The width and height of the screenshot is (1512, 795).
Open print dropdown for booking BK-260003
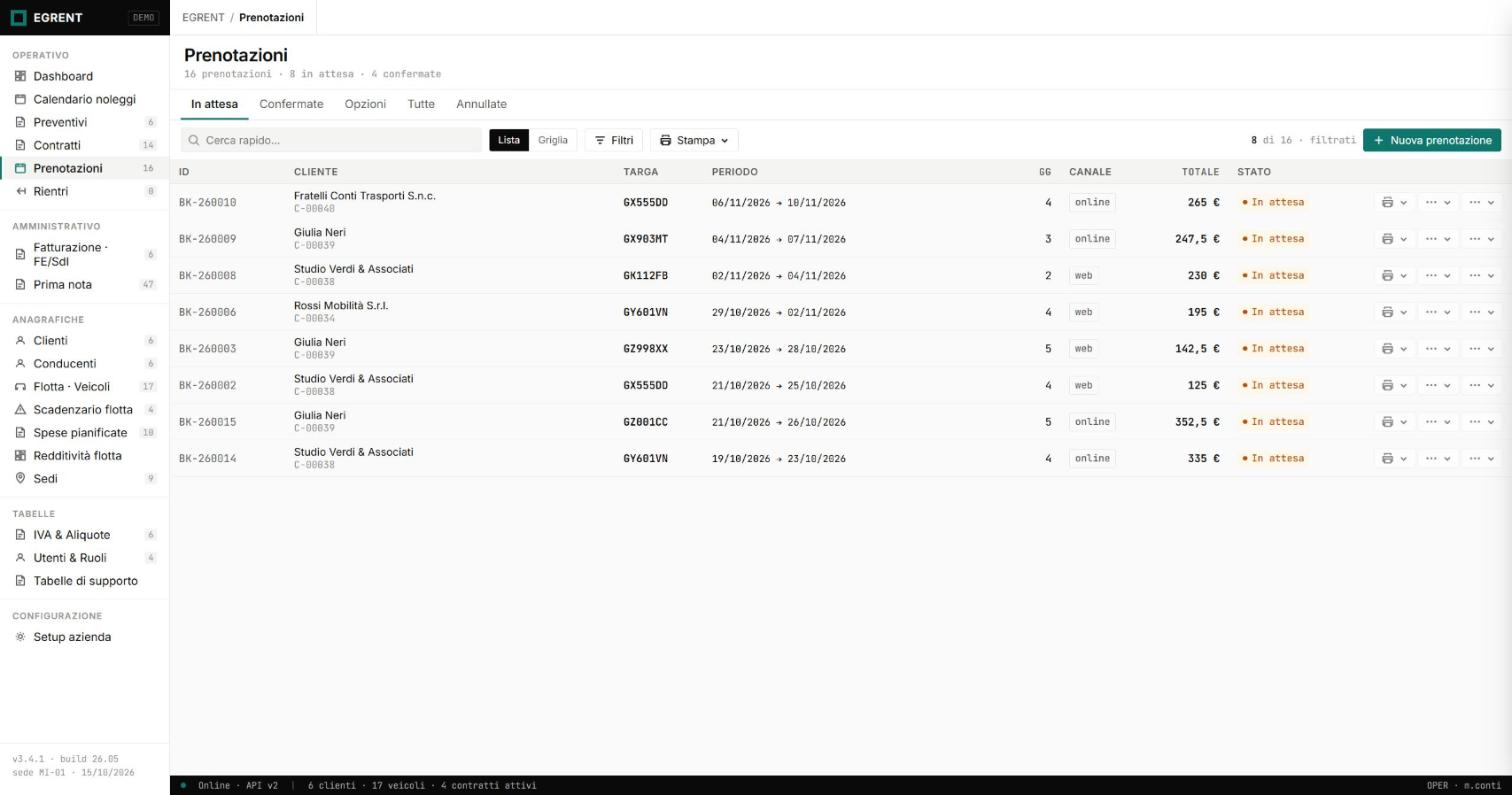pyautogui.click(x=1394, y=349)
